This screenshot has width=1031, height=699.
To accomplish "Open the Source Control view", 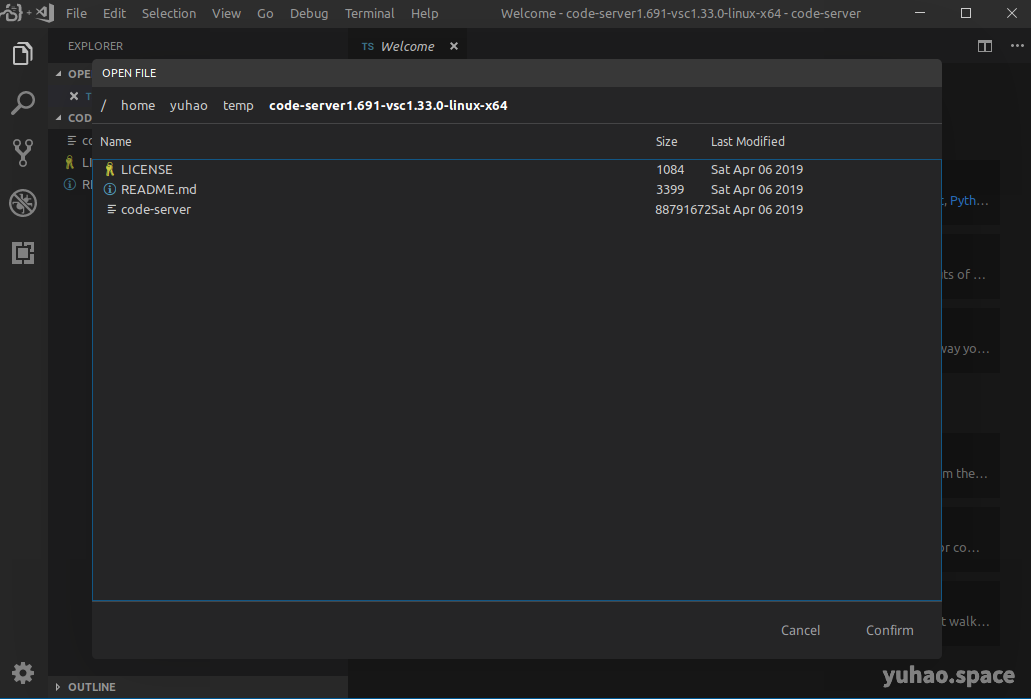I will pyautogui.click(x=23, y=153).
